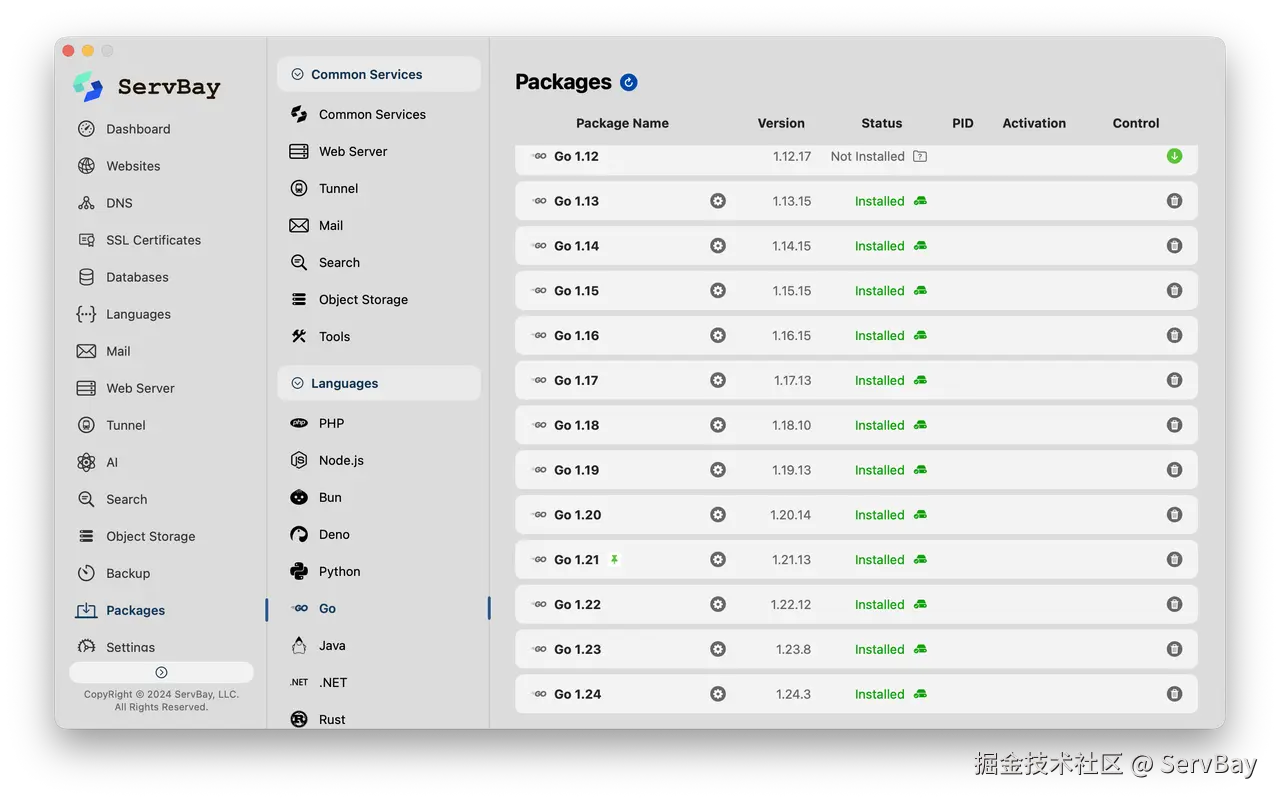Viewport: 1280px width, 801px height.
Task: Open settings gear for Go 1.15
Action: [x=718, y=290]
